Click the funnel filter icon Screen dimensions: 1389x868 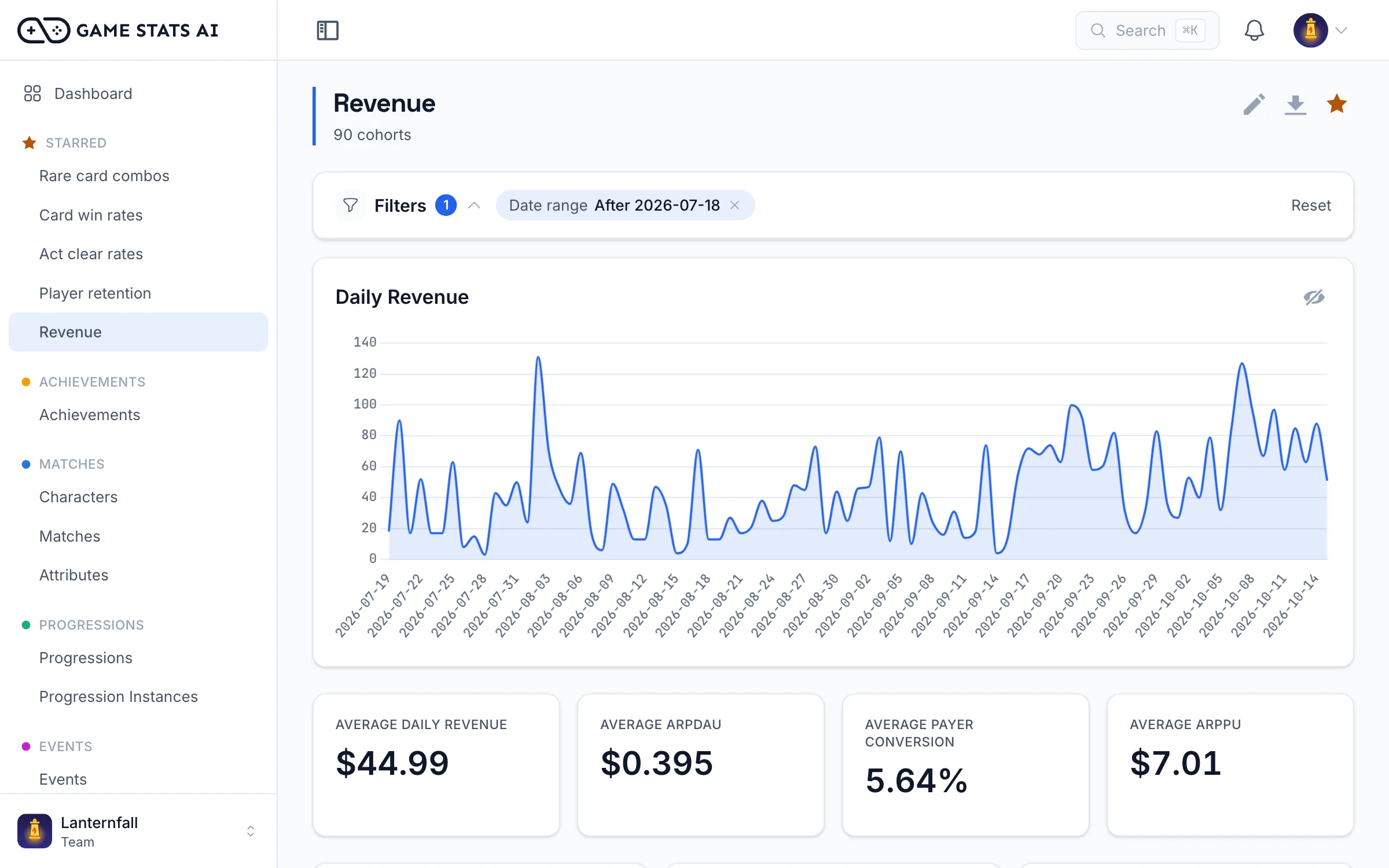pyautogui.click(x=350, y=205)
